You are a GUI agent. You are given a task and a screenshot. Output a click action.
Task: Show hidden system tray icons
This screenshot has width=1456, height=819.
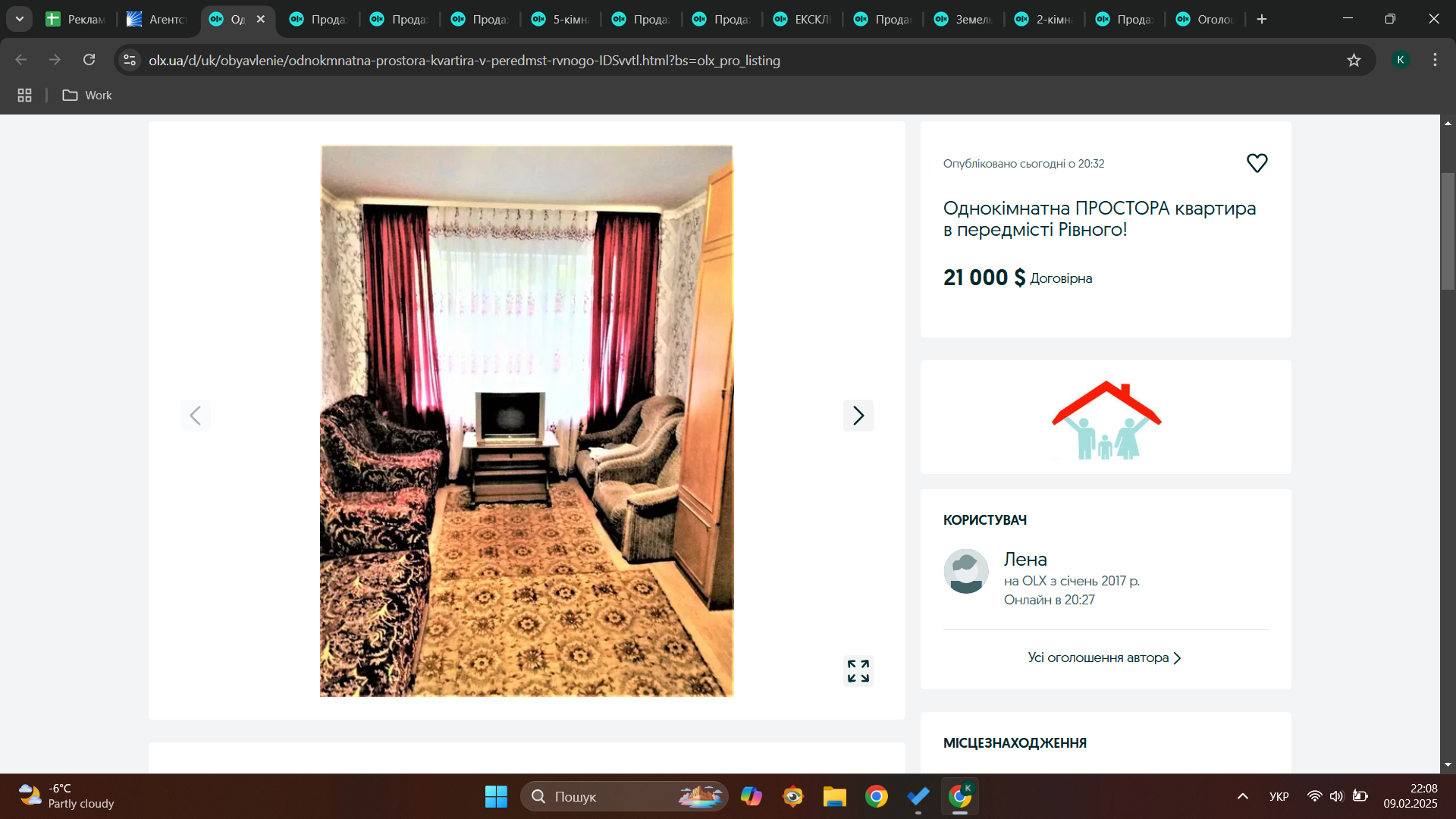click(1242, 796)
